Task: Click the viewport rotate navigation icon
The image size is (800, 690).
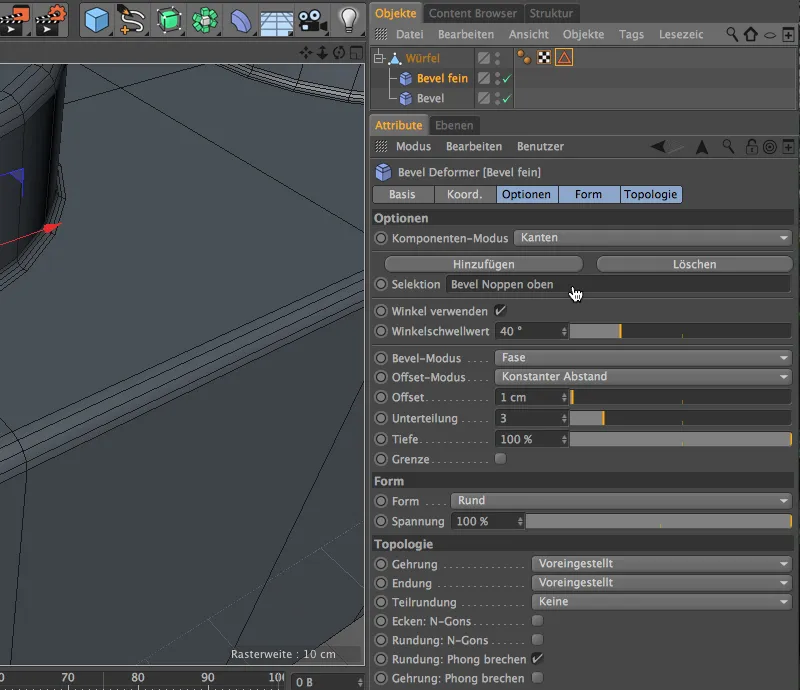Action: (339, 53)
